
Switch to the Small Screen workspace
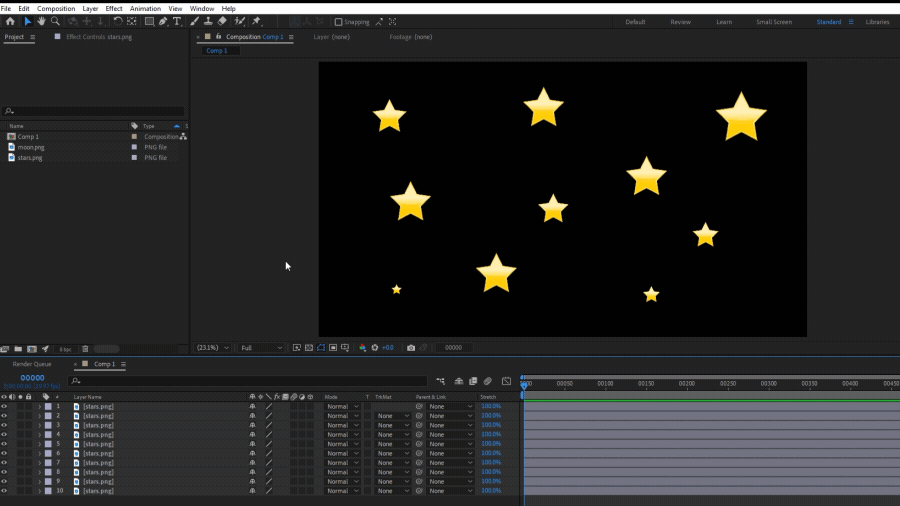pos(774,22)
